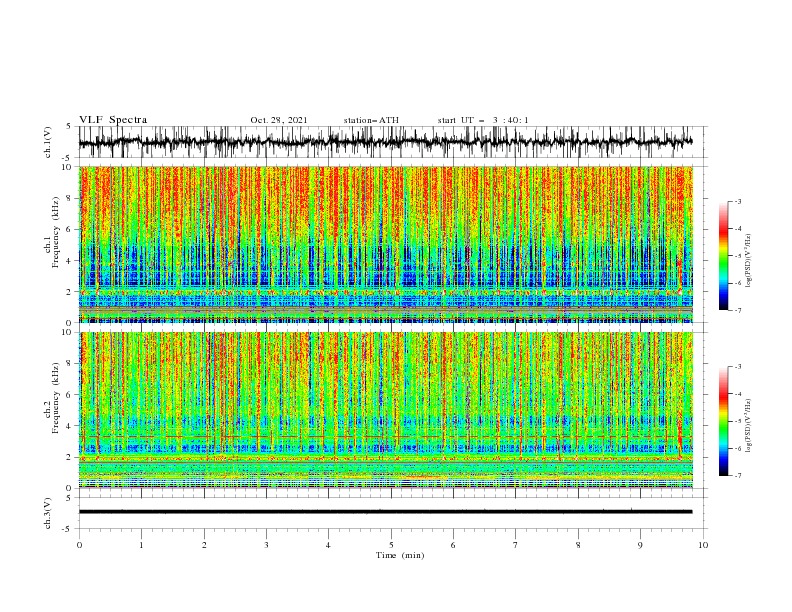Click the '3' tick on time axis
The width and height of the screenshot is (792, 612).
coord(266,545)
